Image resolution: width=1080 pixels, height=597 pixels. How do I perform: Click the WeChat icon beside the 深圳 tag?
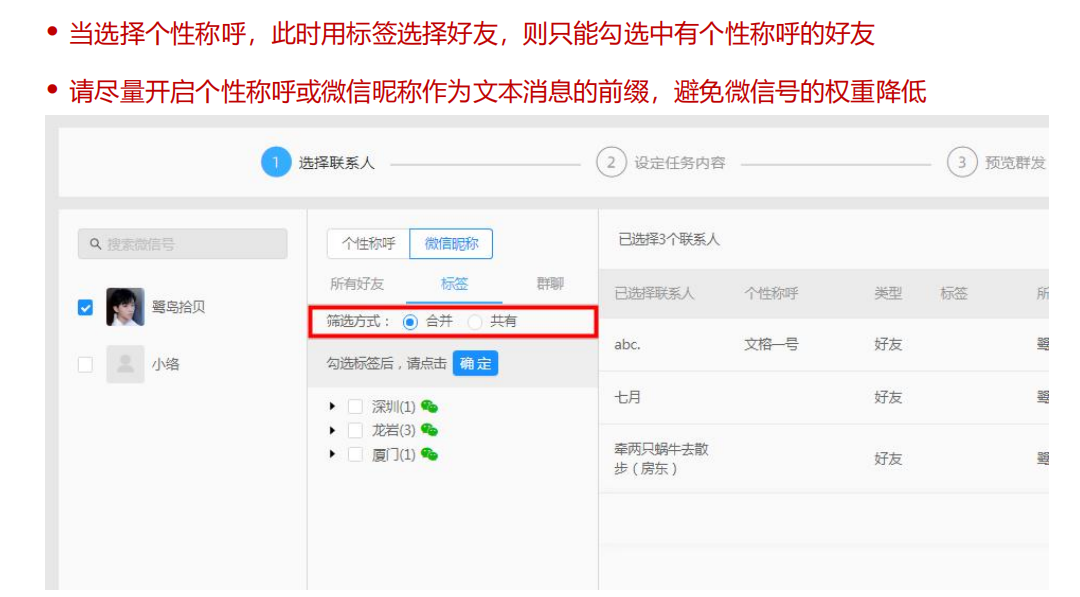[431, 406]
